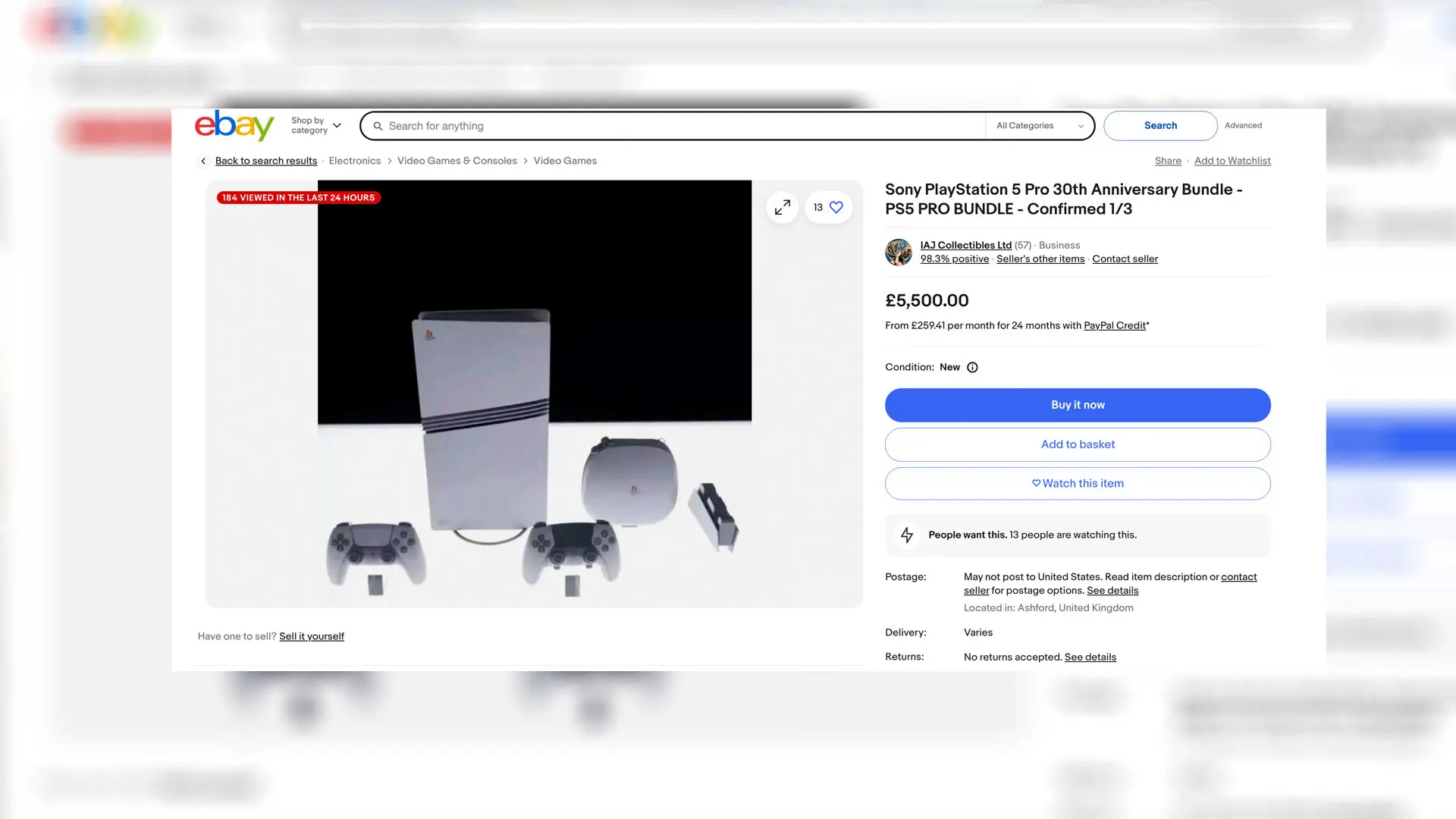Toggle saving the item with the heart showing 13
The width and height of the screenshot is (1456, 819).
(836, 206)
